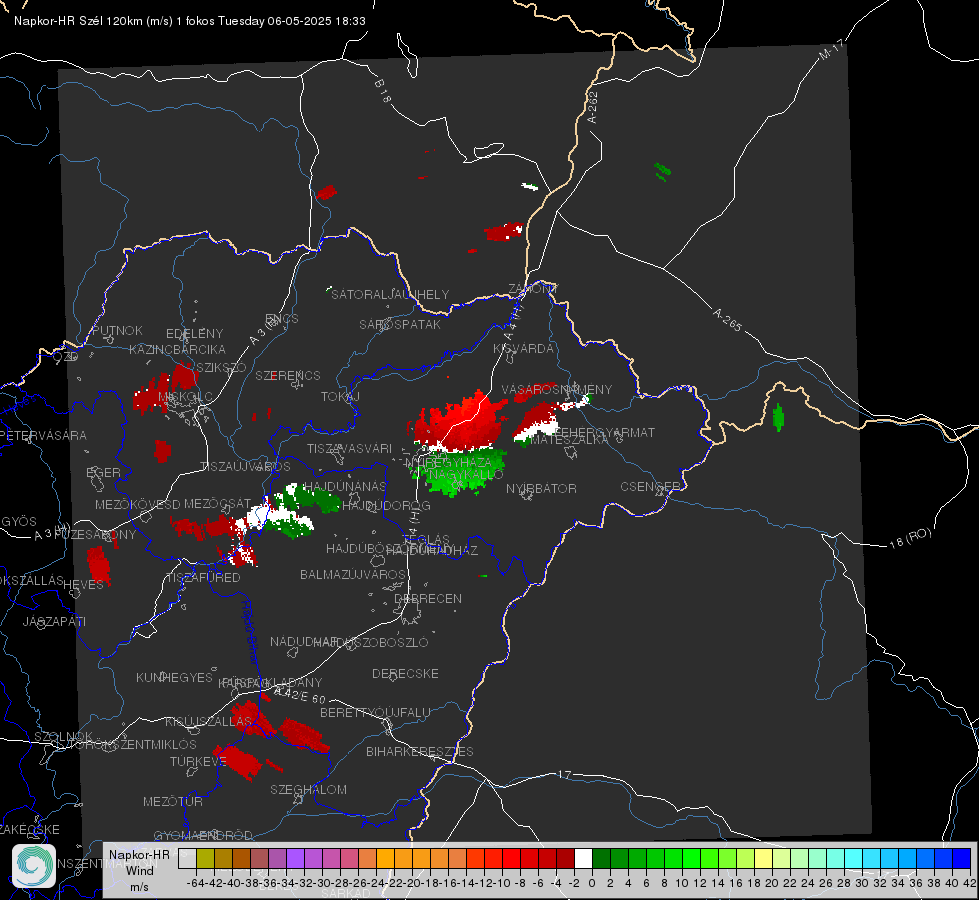This screenshot has width=979, height=900.
Task: Select the TISZAUJVAROS label
Action: tap(245, 467)
